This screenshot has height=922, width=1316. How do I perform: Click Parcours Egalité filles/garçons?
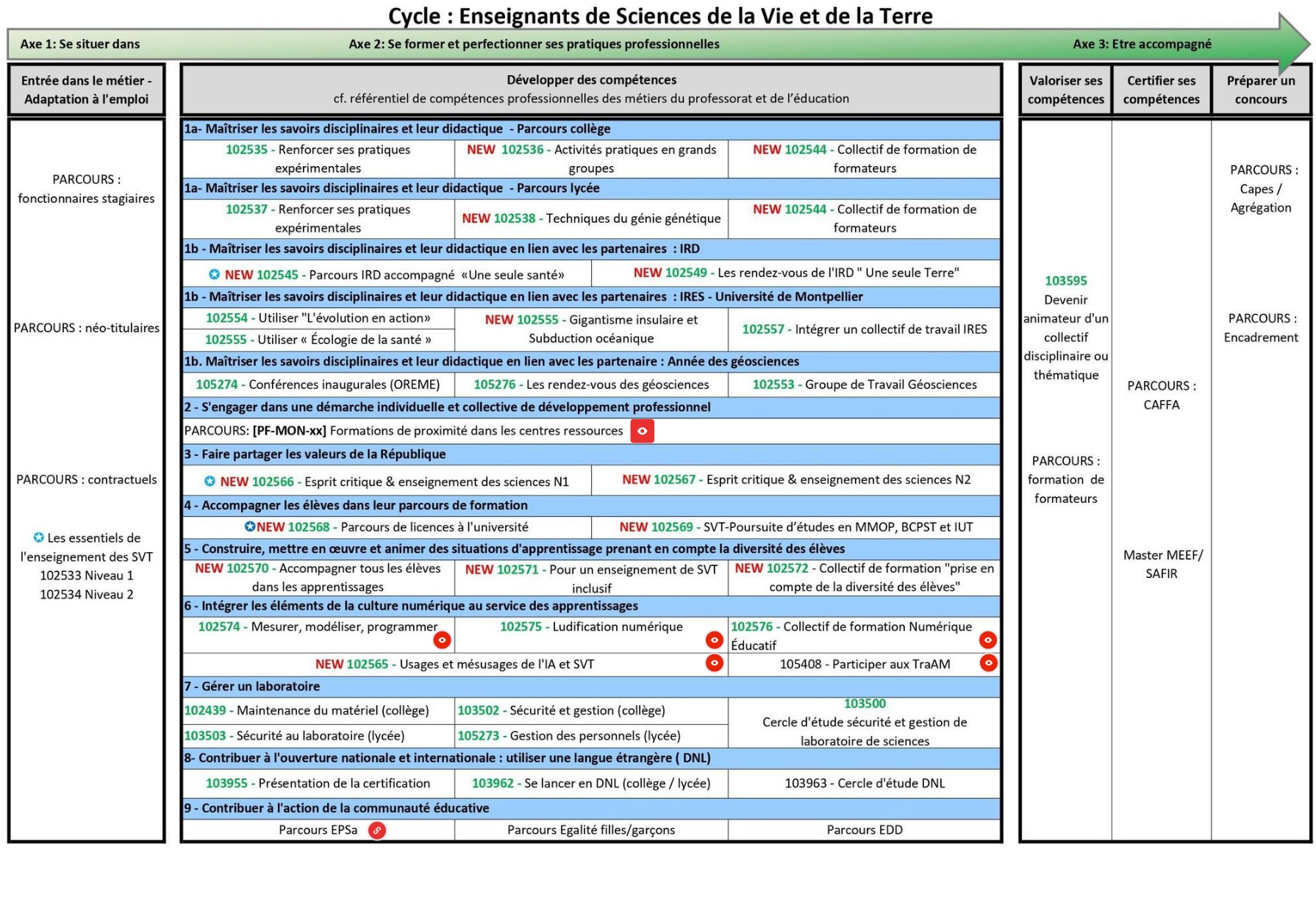click(x=591, y=830)
